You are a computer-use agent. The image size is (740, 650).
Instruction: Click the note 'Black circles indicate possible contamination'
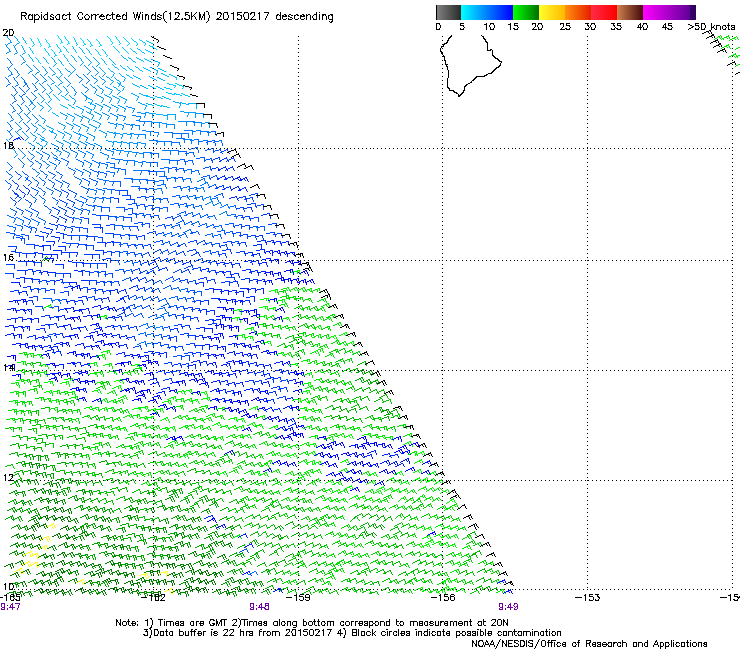point(456,633)
